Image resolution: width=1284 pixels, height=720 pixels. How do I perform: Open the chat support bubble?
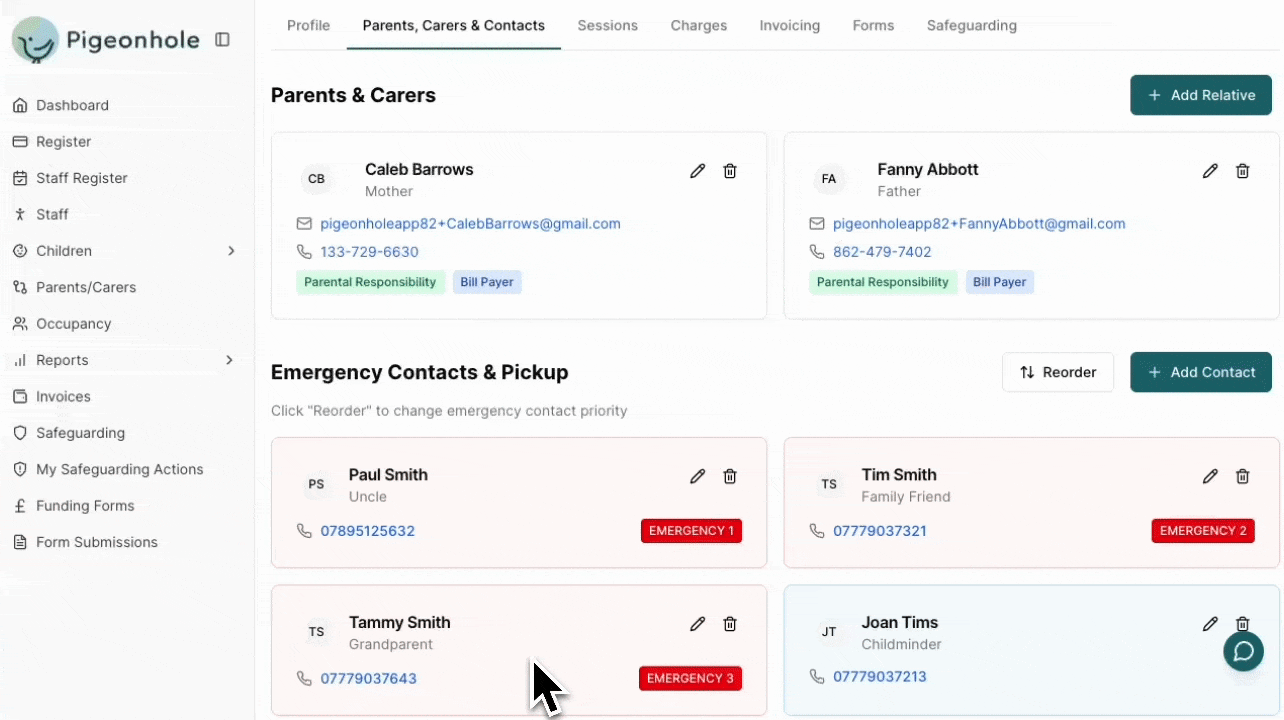[x=1243, y=652]
